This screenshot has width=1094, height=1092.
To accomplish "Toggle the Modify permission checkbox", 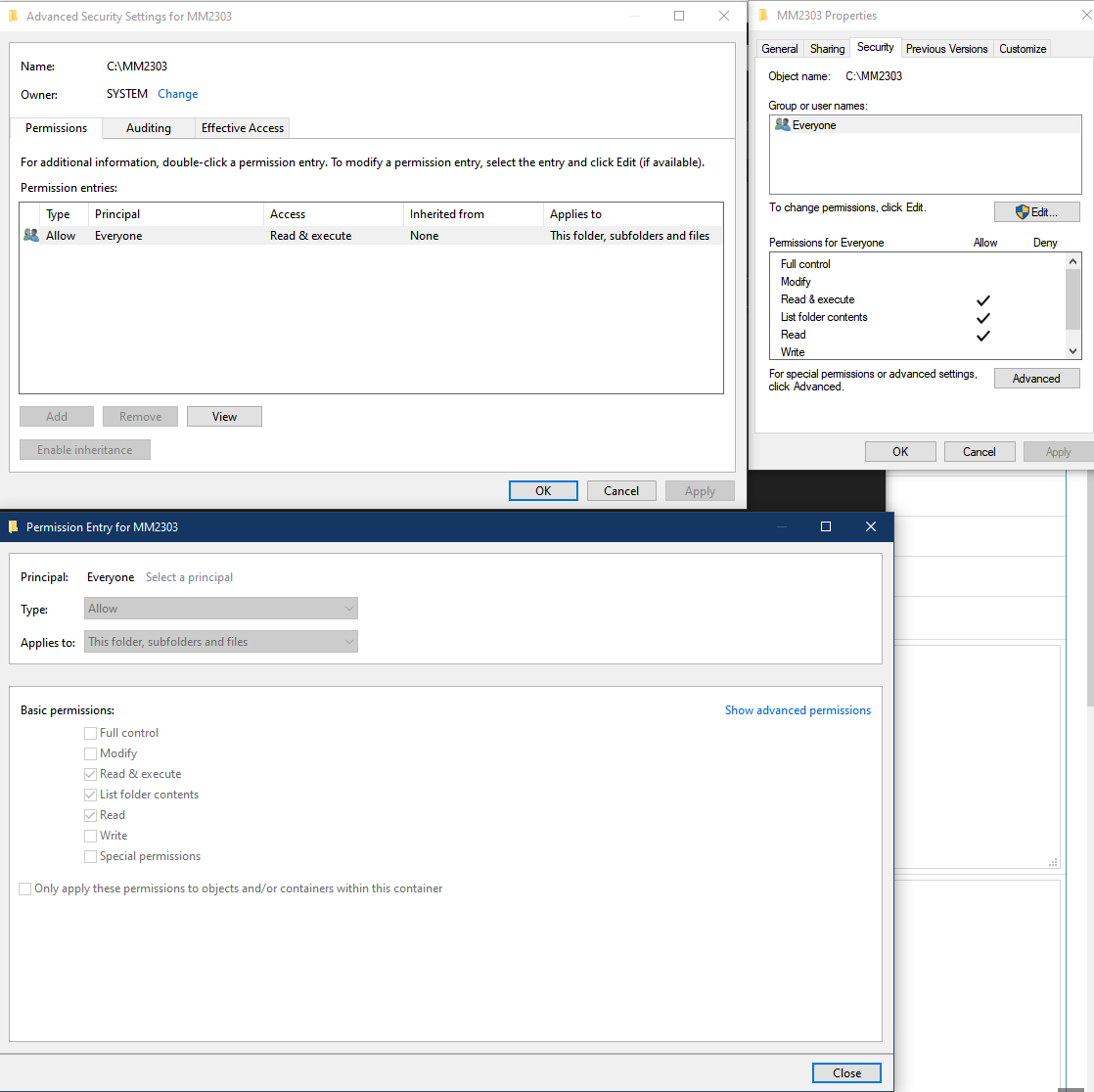I will 91,753.
